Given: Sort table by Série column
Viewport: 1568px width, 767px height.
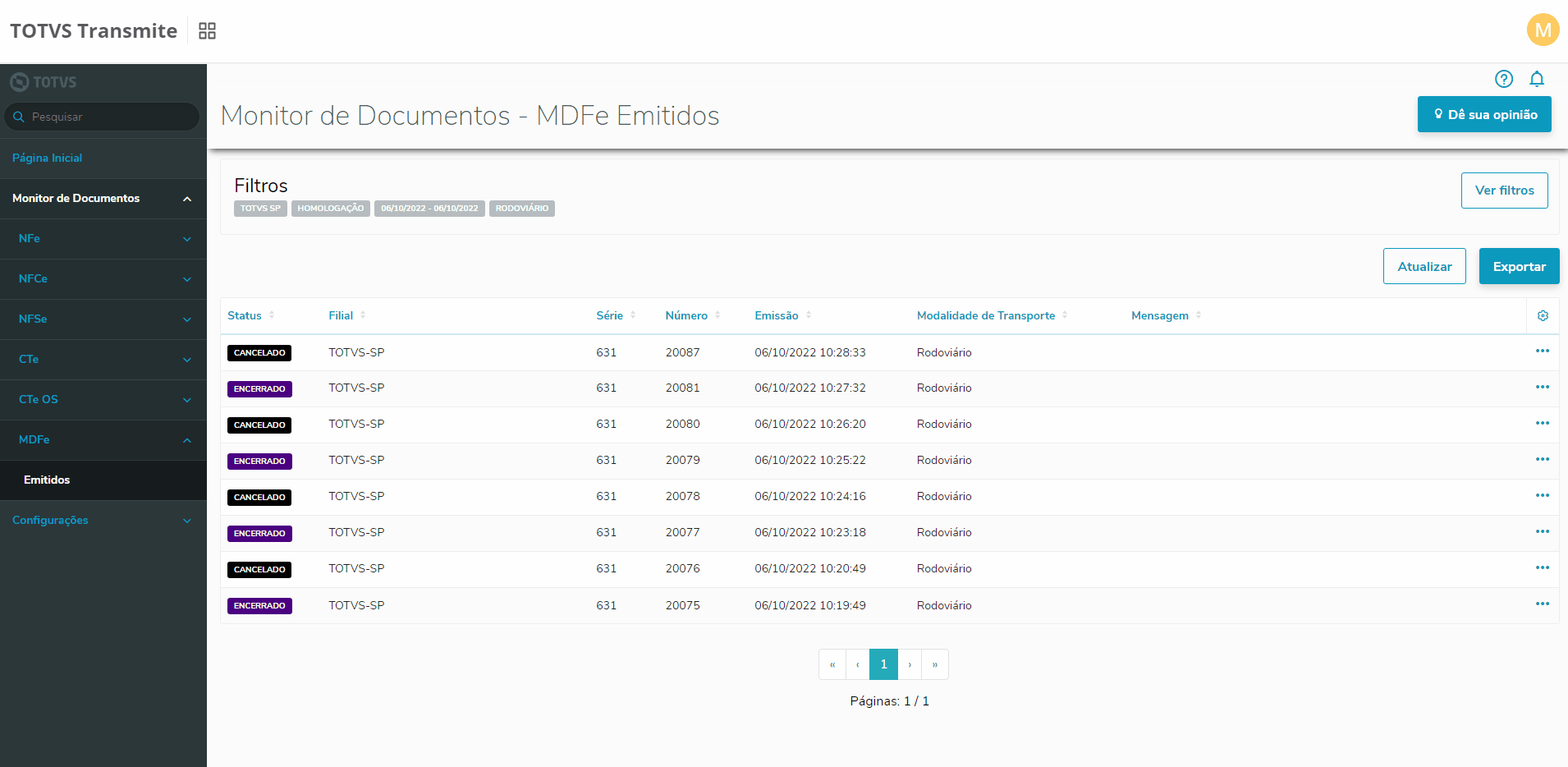Looking at the screenshot, I should 616,316.
